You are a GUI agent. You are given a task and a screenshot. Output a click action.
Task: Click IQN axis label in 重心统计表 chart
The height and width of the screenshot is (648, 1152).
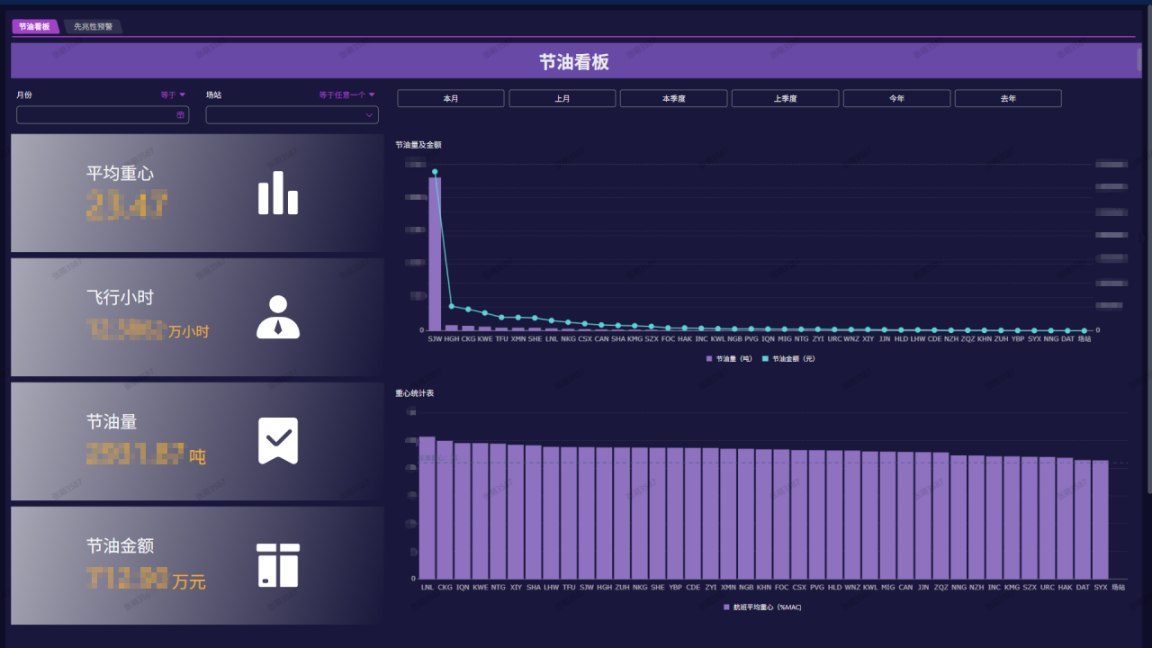(x=462, y=587)
